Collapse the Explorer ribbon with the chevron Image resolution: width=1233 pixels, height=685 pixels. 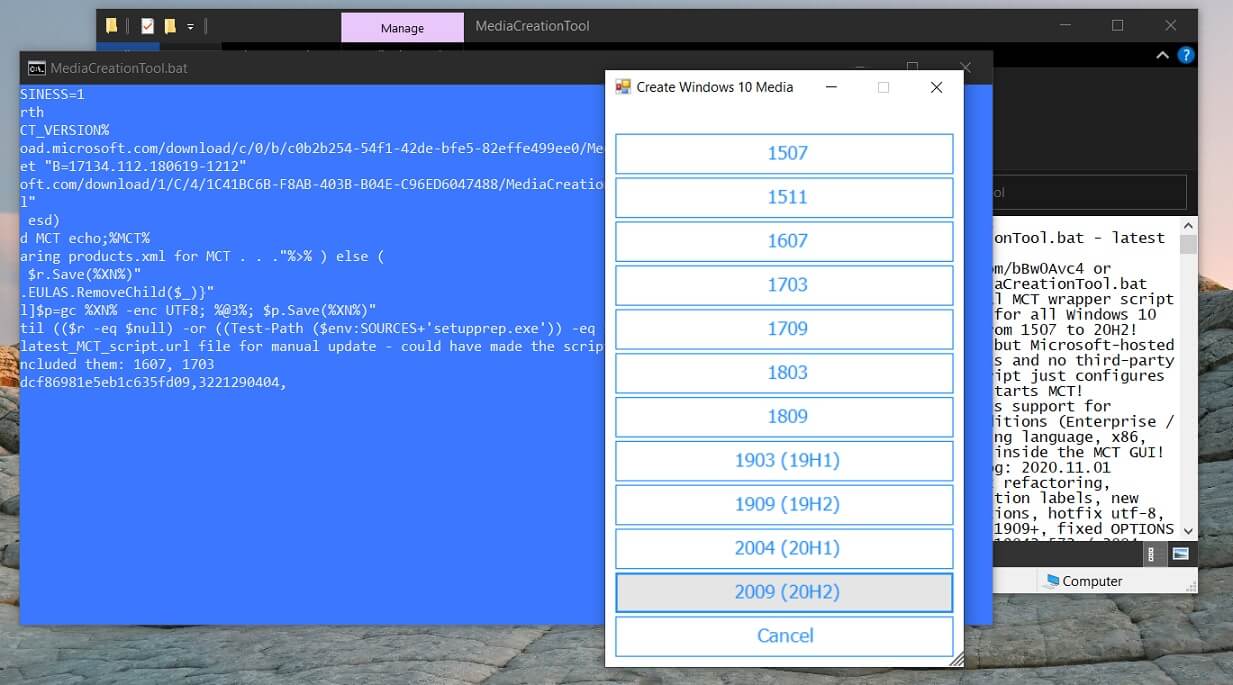1162,56
